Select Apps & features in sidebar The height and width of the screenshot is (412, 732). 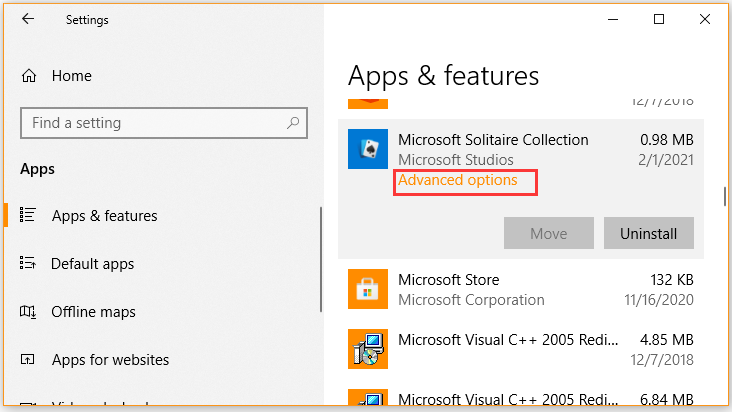(x=105, y=216)
